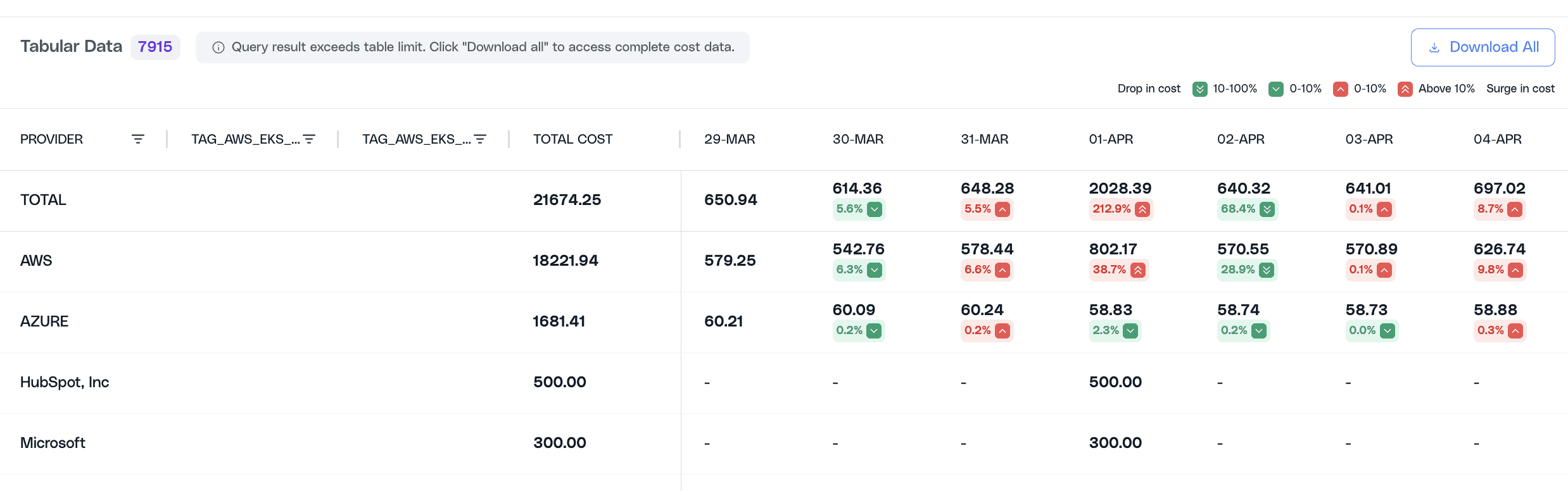Click the 68.4% drop badge on 02-APR total
This screenshot has height=491, width=1568.
(x=1248, y=209)
